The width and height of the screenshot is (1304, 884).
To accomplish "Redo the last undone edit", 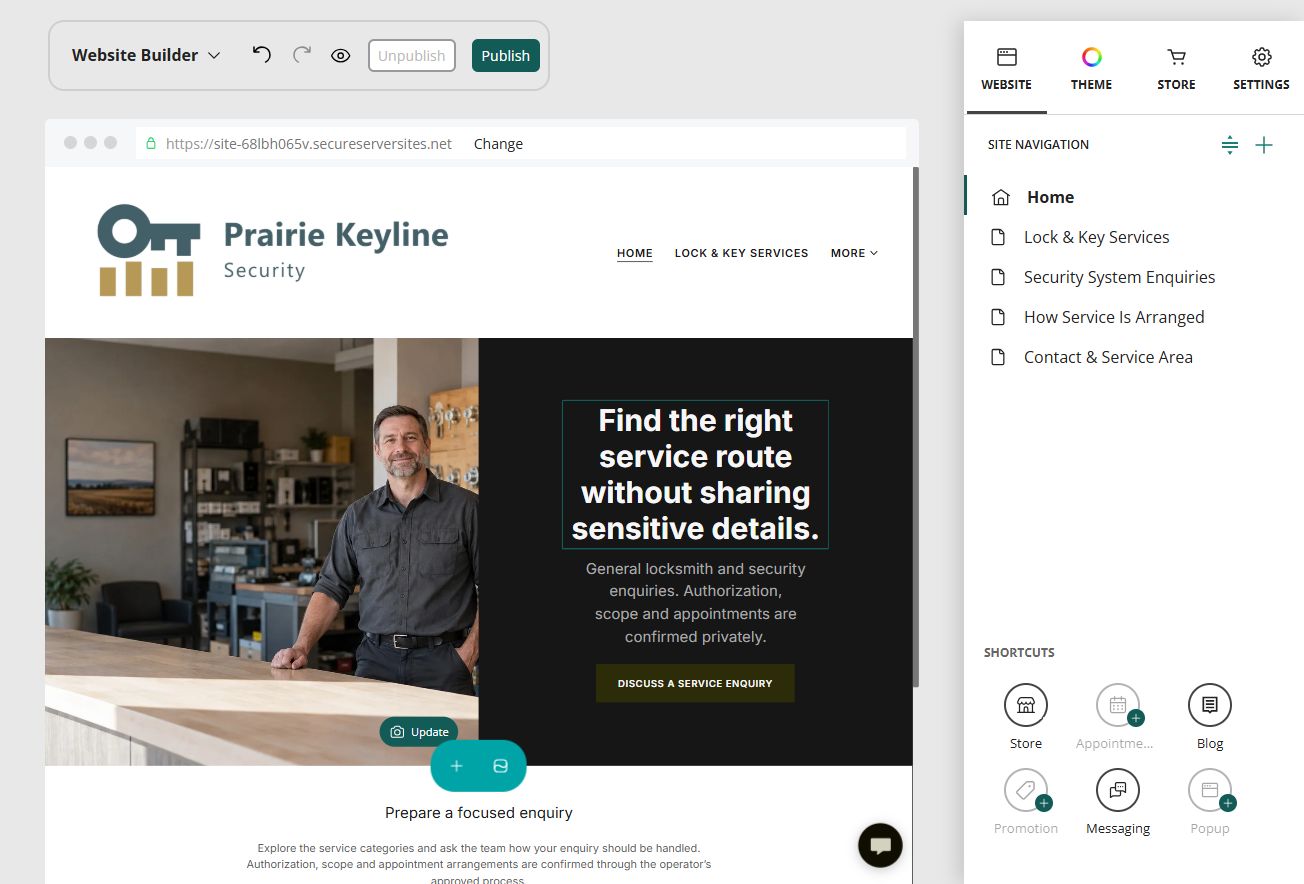I will [302, 55].
